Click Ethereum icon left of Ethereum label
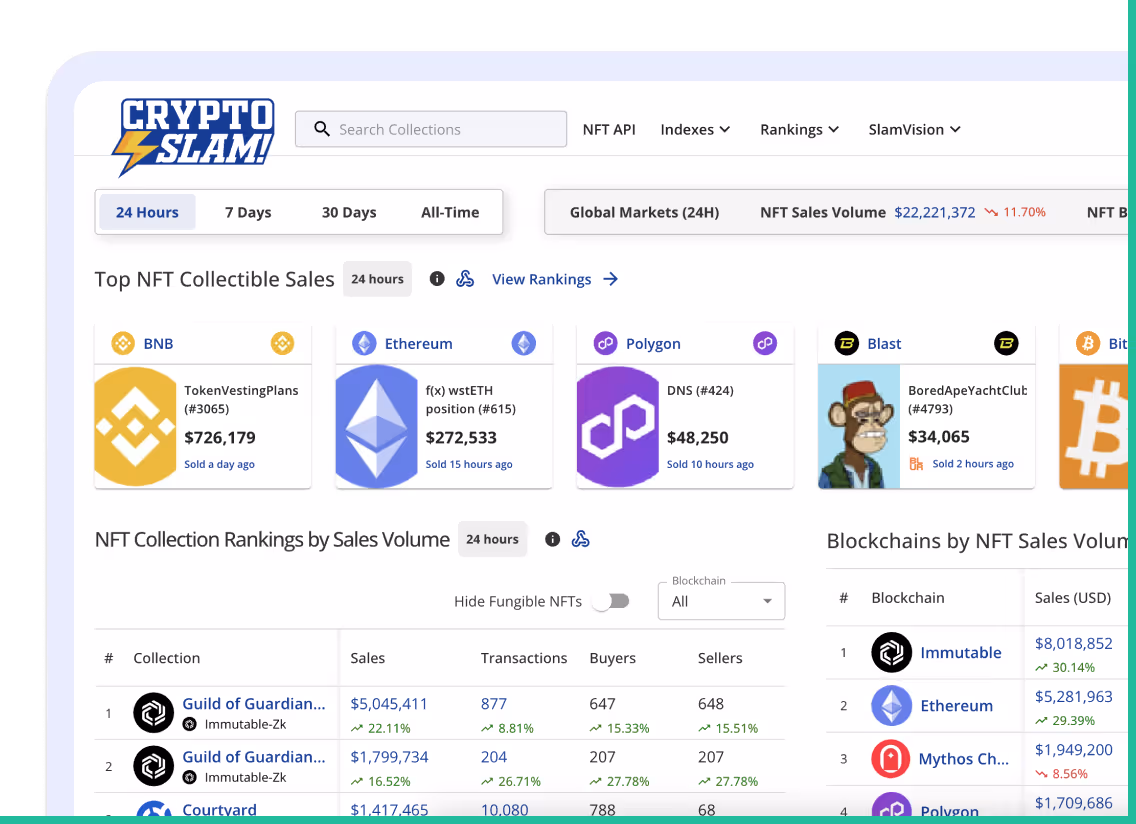Image resolution: width=1136 pixels, height=824 pixels. 364,343
